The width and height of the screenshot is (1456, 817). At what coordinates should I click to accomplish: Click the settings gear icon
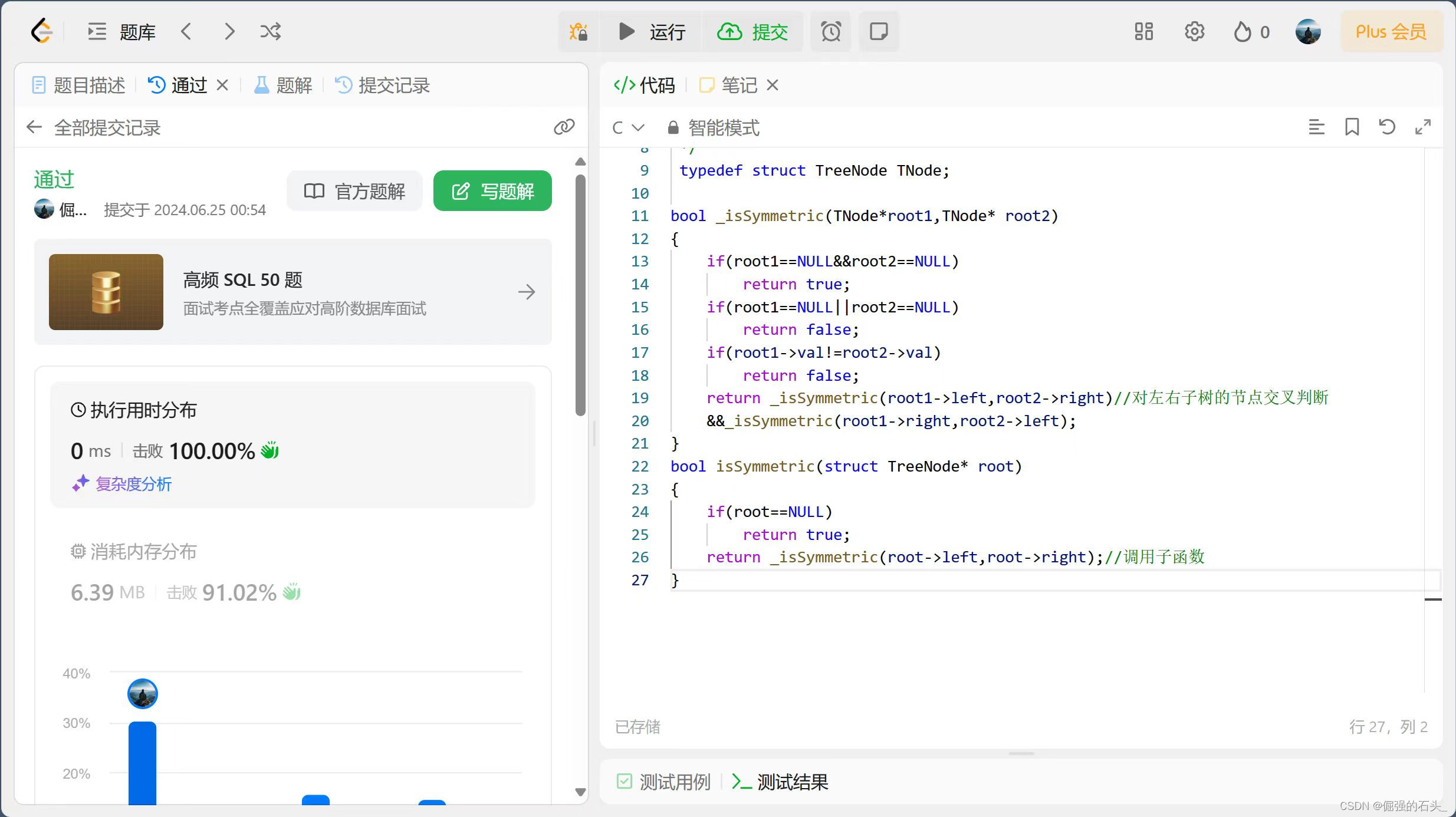click(1194, 31)
